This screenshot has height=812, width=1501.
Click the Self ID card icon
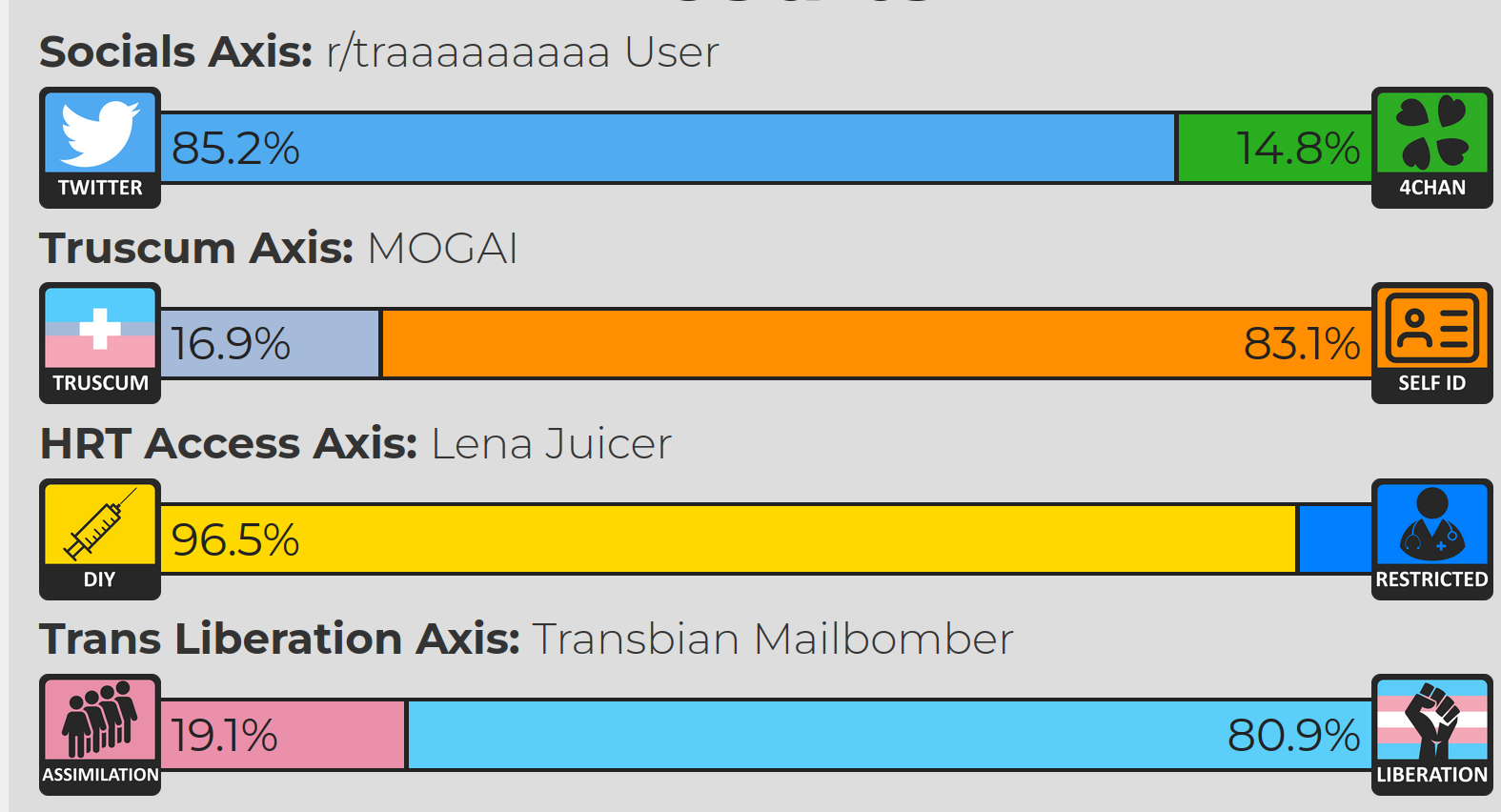(1431, 328)
